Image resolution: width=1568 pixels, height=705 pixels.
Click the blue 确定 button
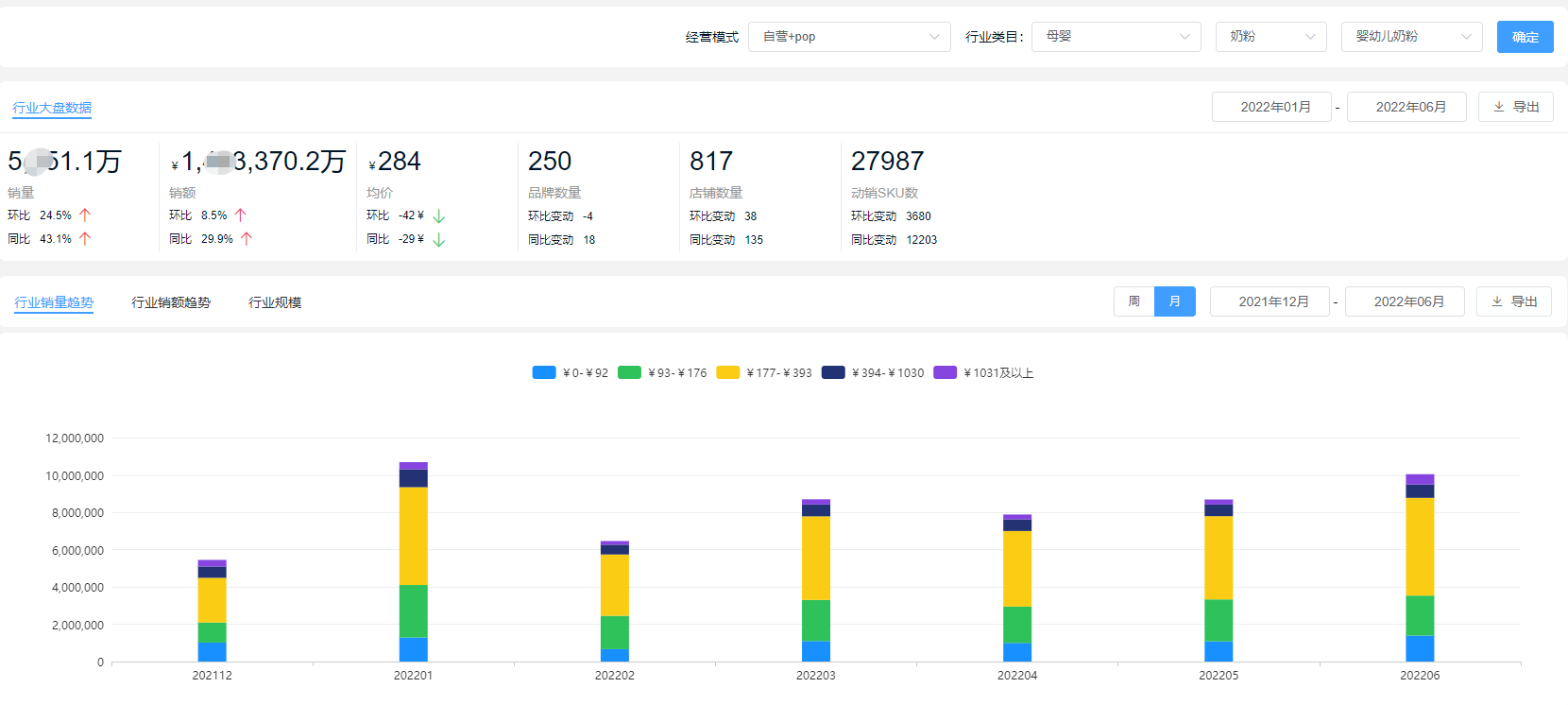coord(1525,37)
